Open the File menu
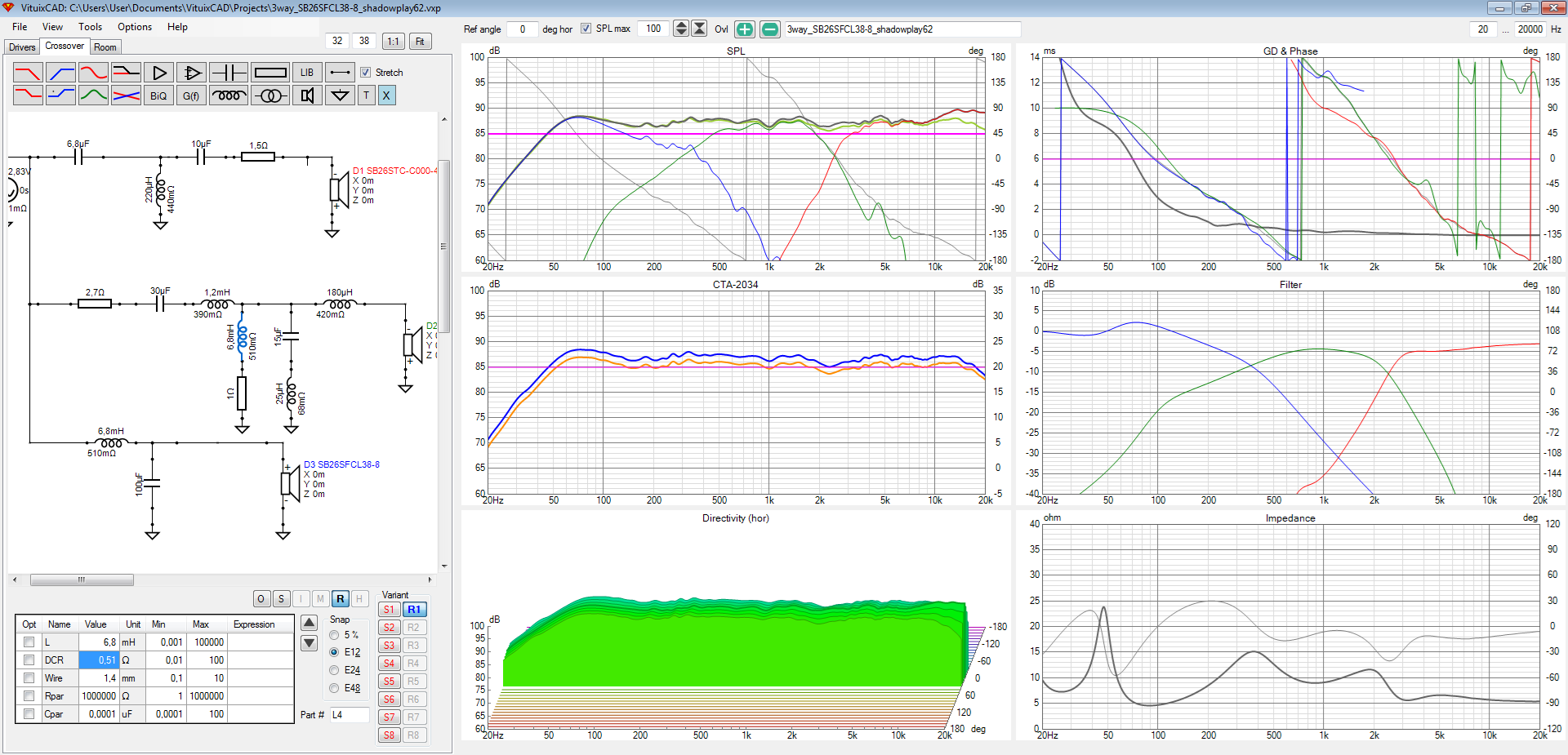1568x755 pixels. (20, 27)
